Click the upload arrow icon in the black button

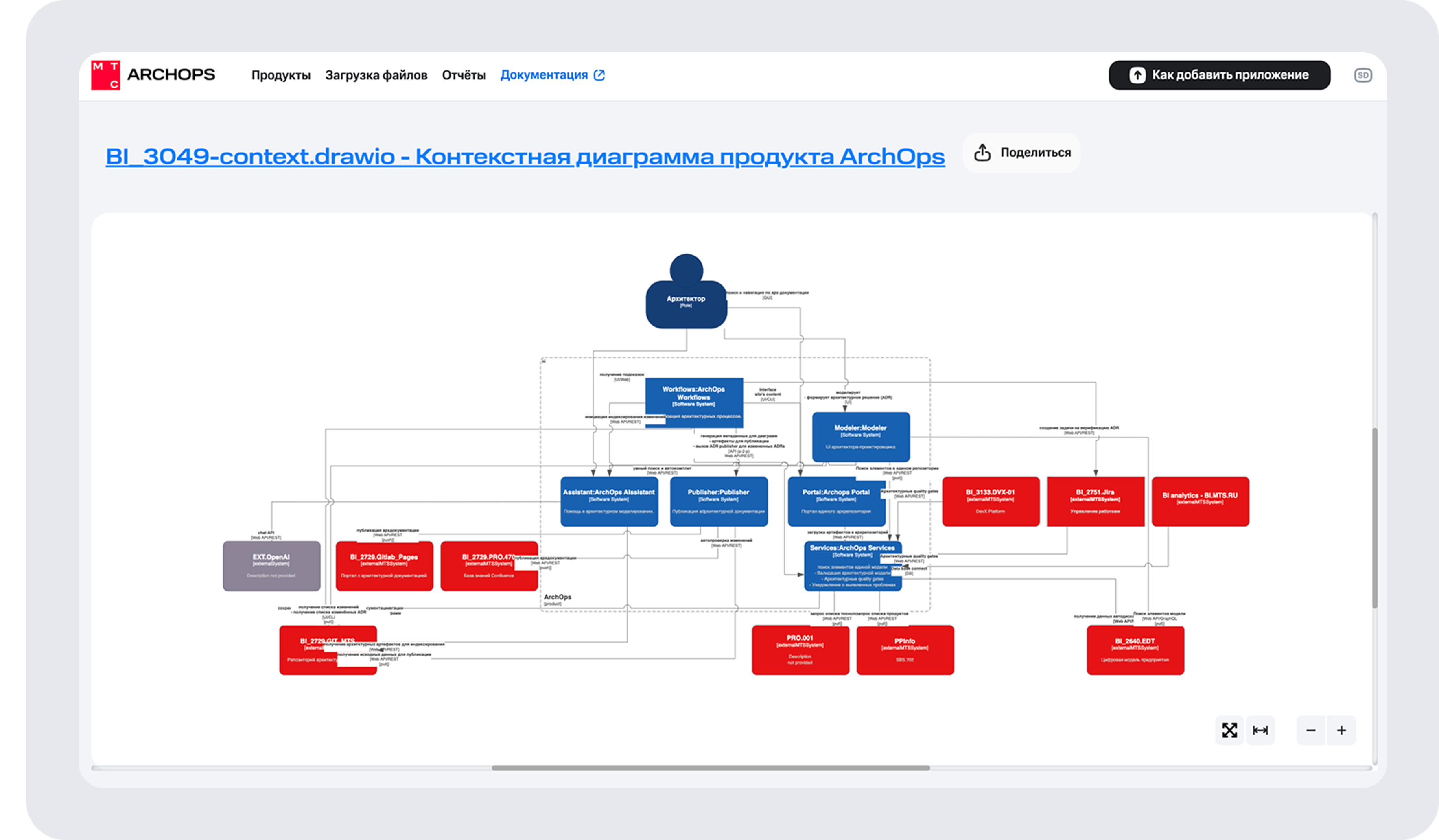tap(1137, 75)
